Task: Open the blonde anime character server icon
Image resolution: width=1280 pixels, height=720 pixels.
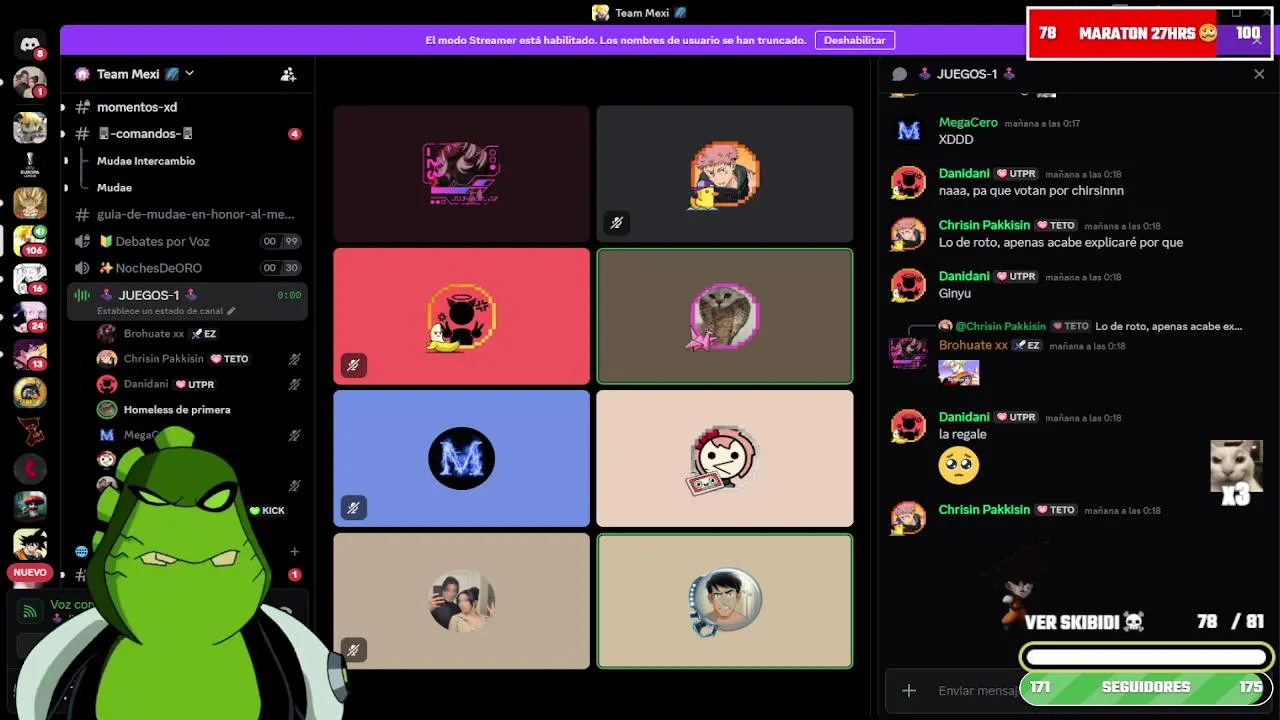Action: click(x=30, y=127)
